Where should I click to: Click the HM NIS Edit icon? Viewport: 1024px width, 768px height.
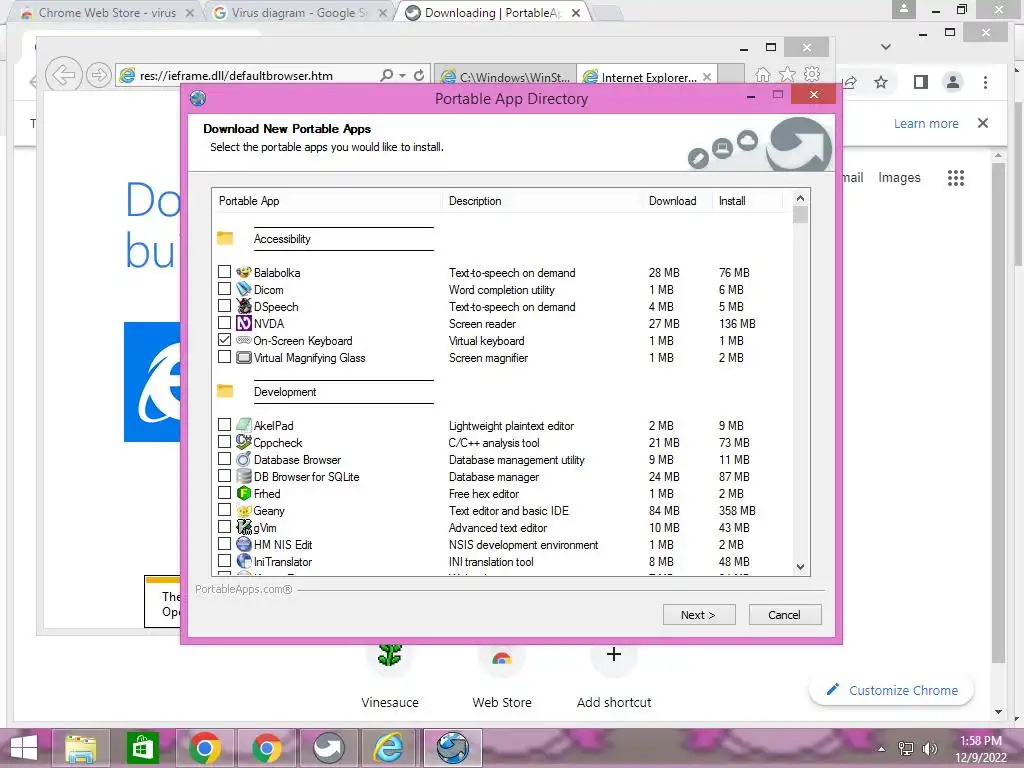click(x=244, y=544)
